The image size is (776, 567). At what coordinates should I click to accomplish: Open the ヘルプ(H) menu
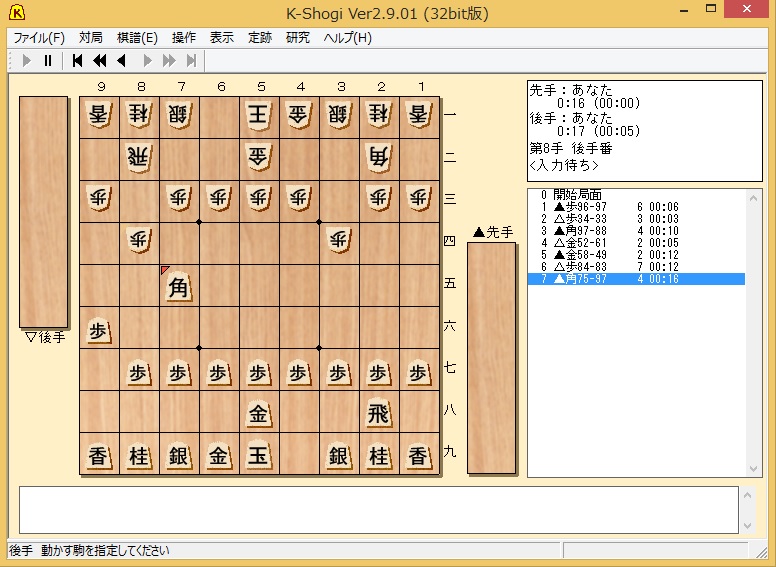coord(347,38)
